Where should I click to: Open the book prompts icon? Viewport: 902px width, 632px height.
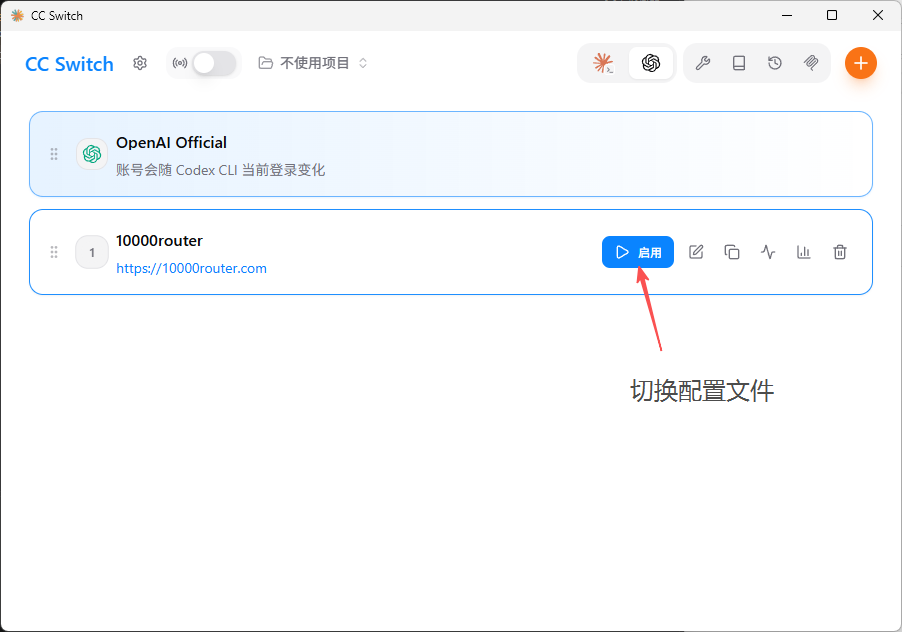coord(739,63)
